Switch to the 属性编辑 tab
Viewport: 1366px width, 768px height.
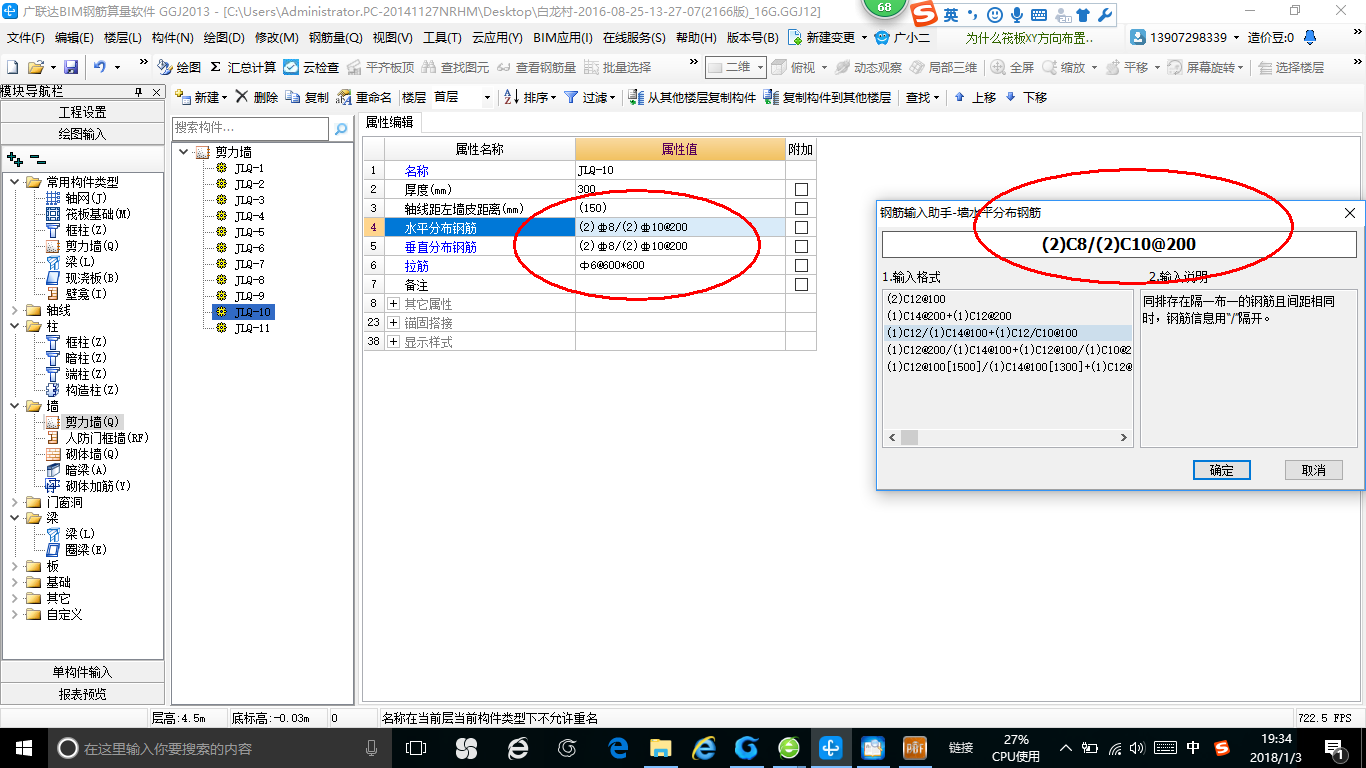coord(389,122)
